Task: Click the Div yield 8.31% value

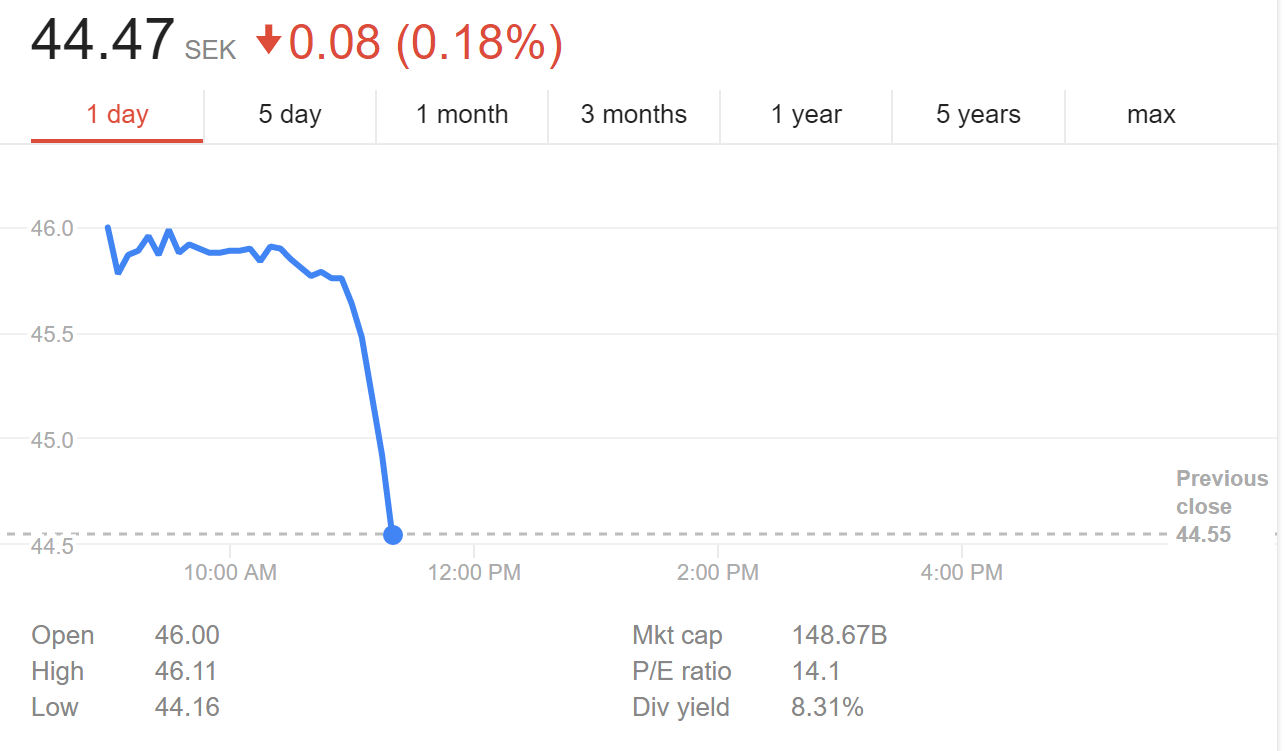Action: (827, 708)
